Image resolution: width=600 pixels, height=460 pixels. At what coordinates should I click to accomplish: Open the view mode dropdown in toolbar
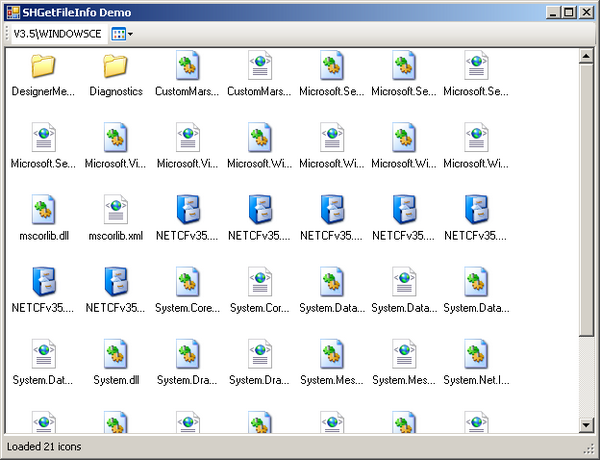[122, 34]
